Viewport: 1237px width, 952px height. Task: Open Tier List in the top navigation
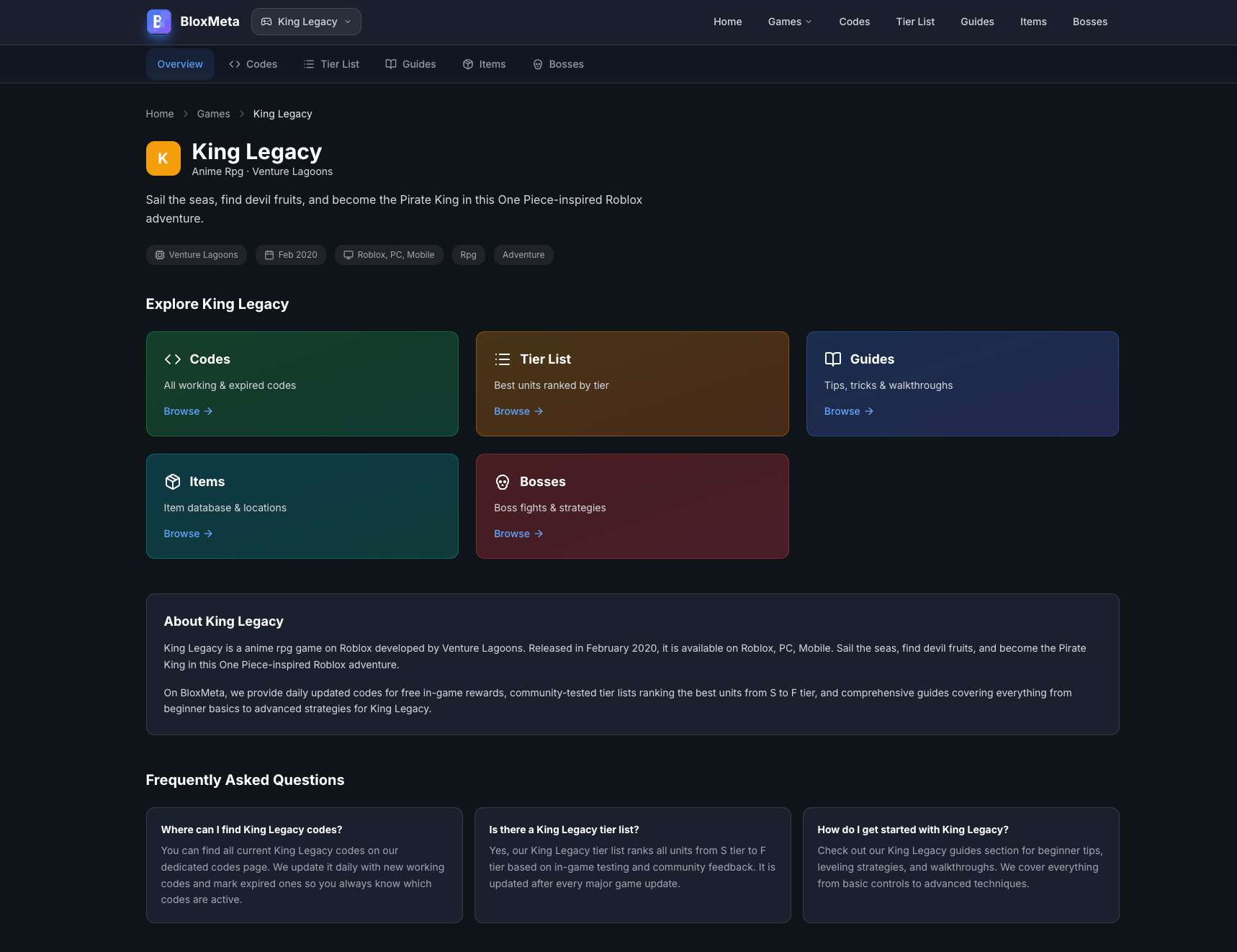click(x=915, y=22)
